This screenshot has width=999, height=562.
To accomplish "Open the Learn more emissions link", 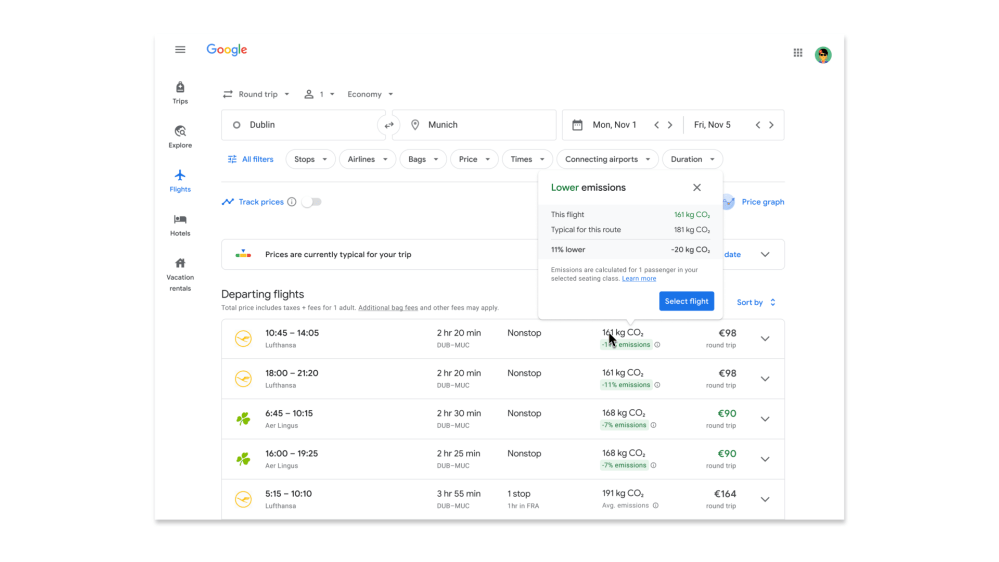I will point(639,279).
